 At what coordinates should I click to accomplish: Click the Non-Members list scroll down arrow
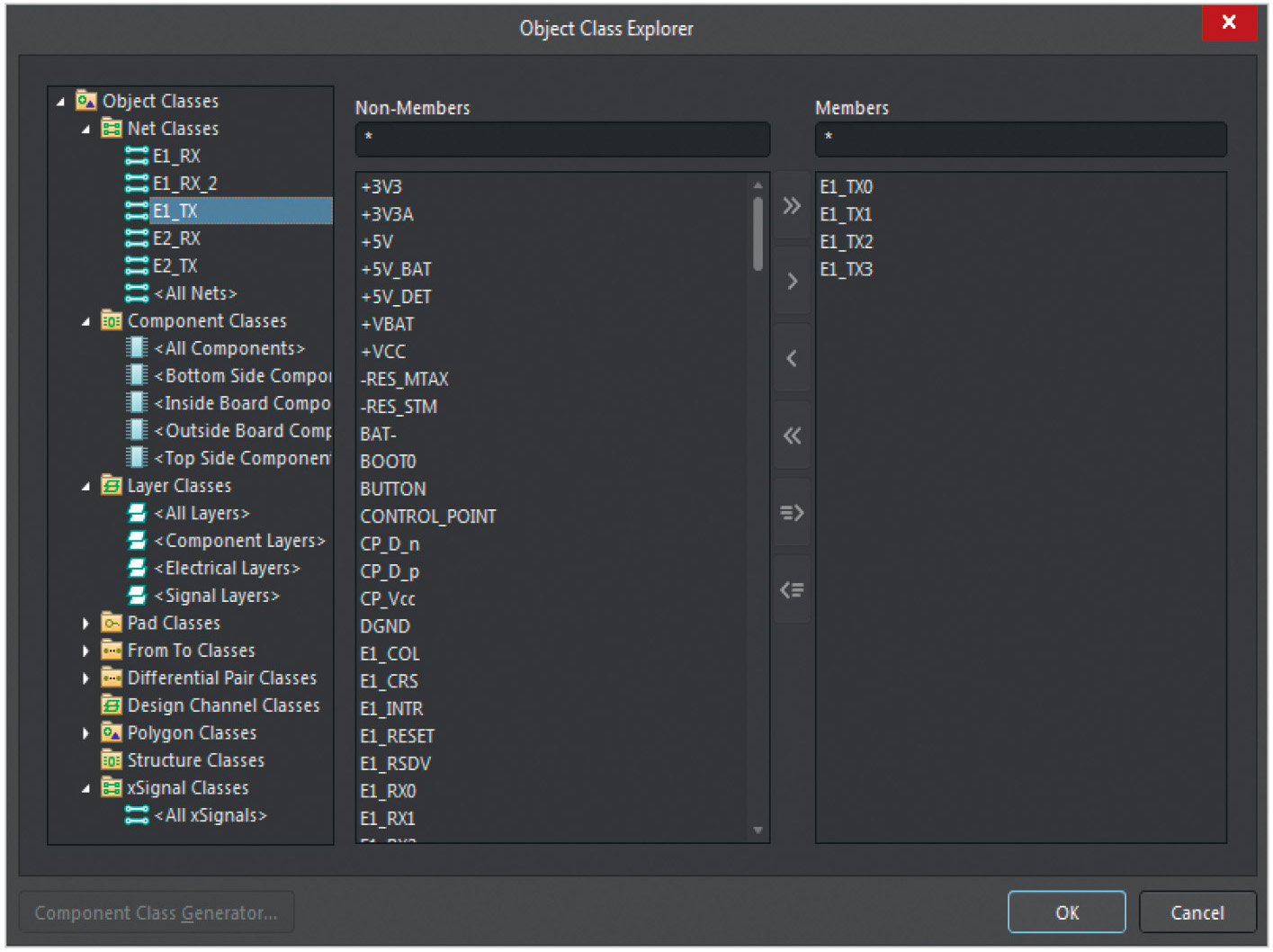[x=758, y=831]
